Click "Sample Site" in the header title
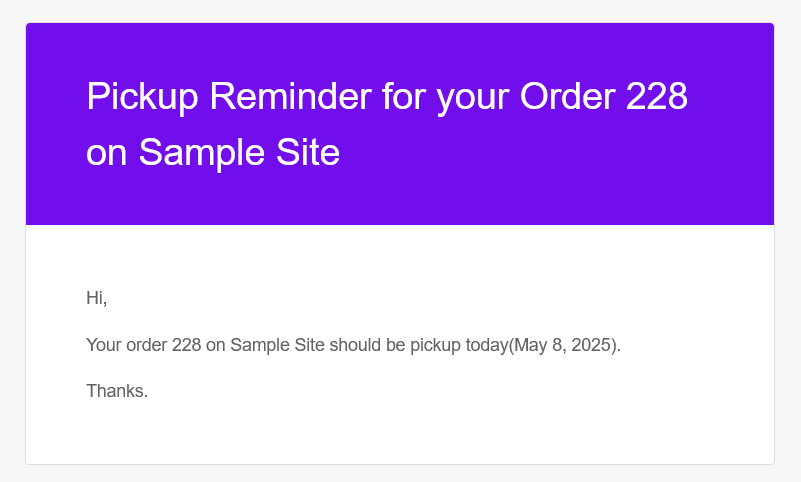801x482 pixels. 239,153
